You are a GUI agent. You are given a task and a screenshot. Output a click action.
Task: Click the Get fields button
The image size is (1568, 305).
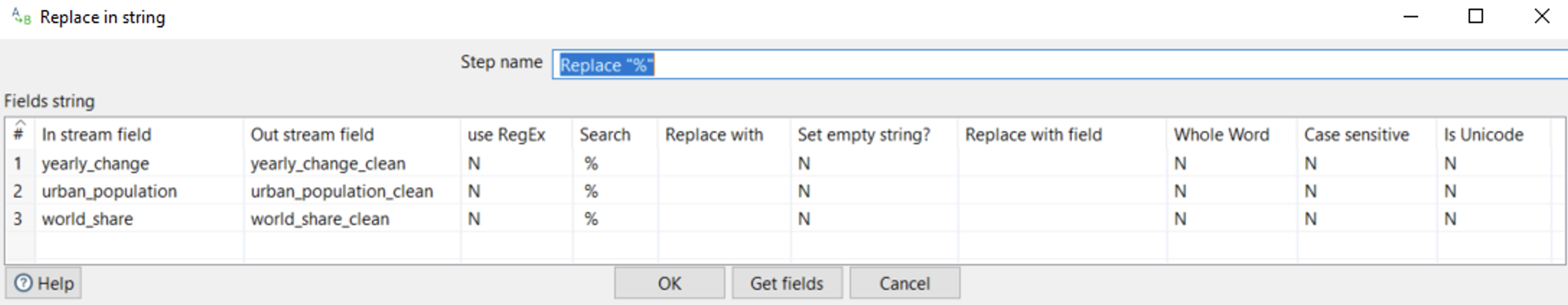[x=786, y=283]
